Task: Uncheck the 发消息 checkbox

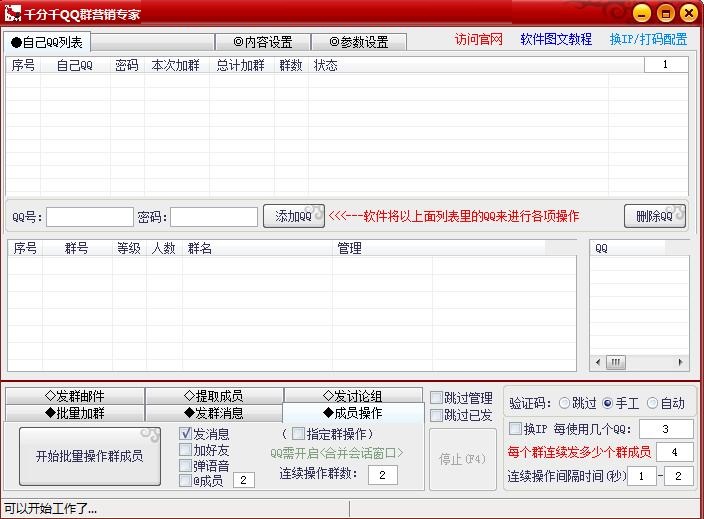Action: 185,434
